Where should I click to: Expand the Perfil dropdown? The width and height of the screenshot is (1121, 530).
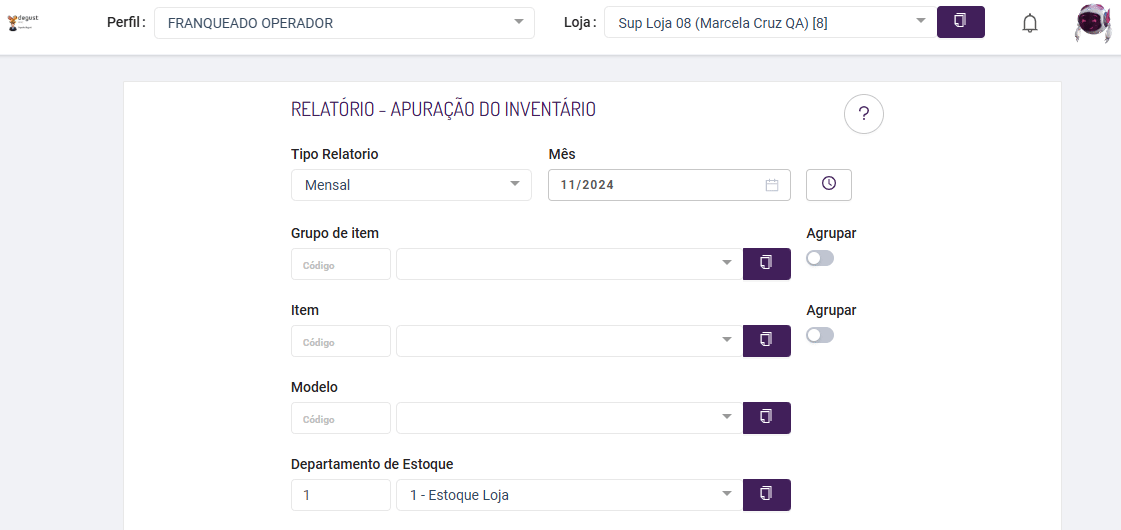[344, 23]
